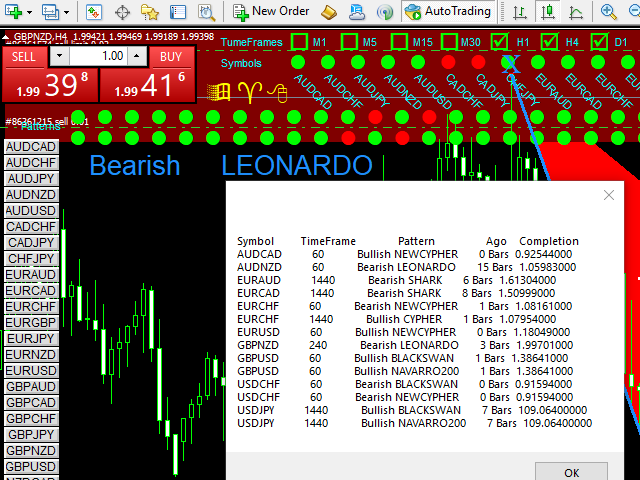Click the AUDUSD symbol button on left
Image resolution: width=640 pixels, height=480 pixels.
[x=31, y=211]
